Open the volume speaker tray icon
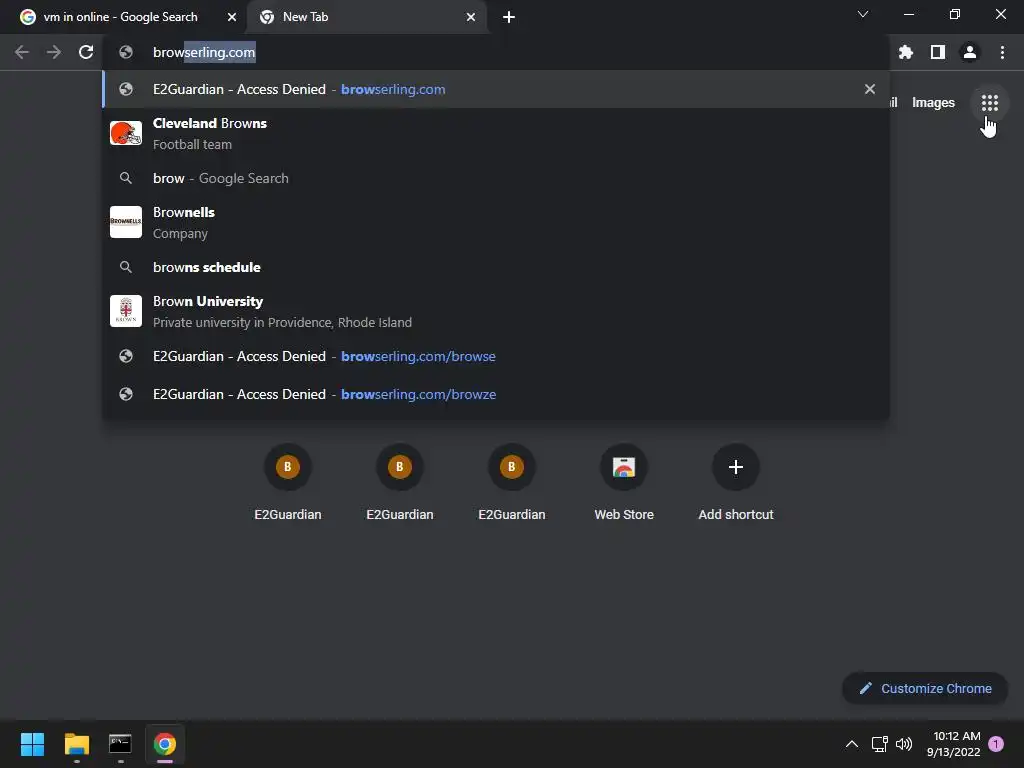 (904, 744)
